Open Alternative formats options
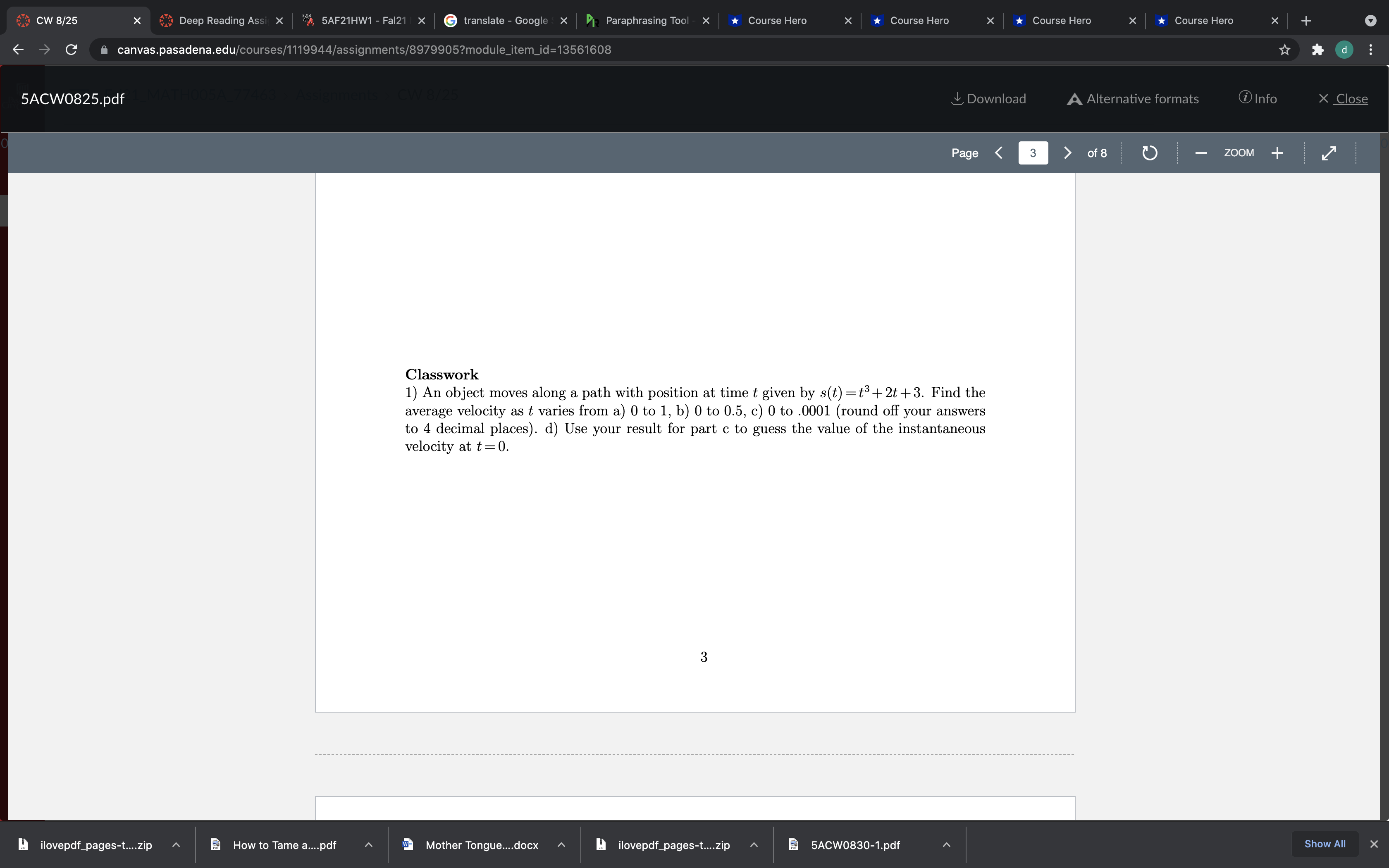 point(1132,98)
